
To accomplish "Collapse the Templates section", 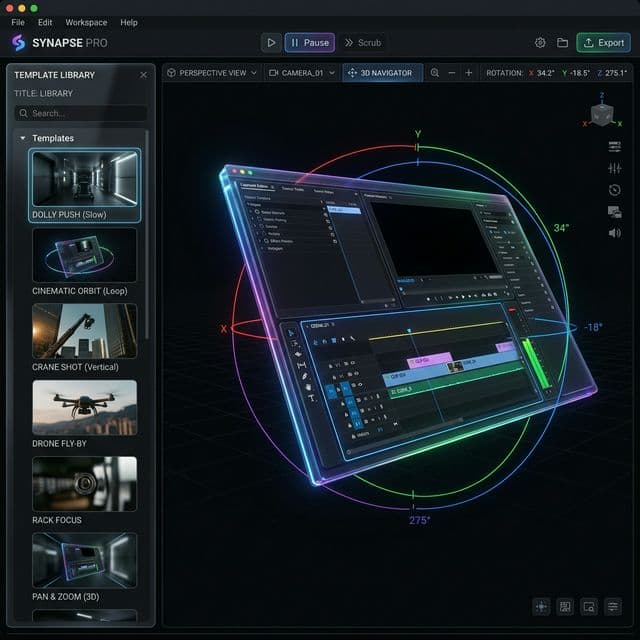I will pyautogui.click(x=23, y=138).
